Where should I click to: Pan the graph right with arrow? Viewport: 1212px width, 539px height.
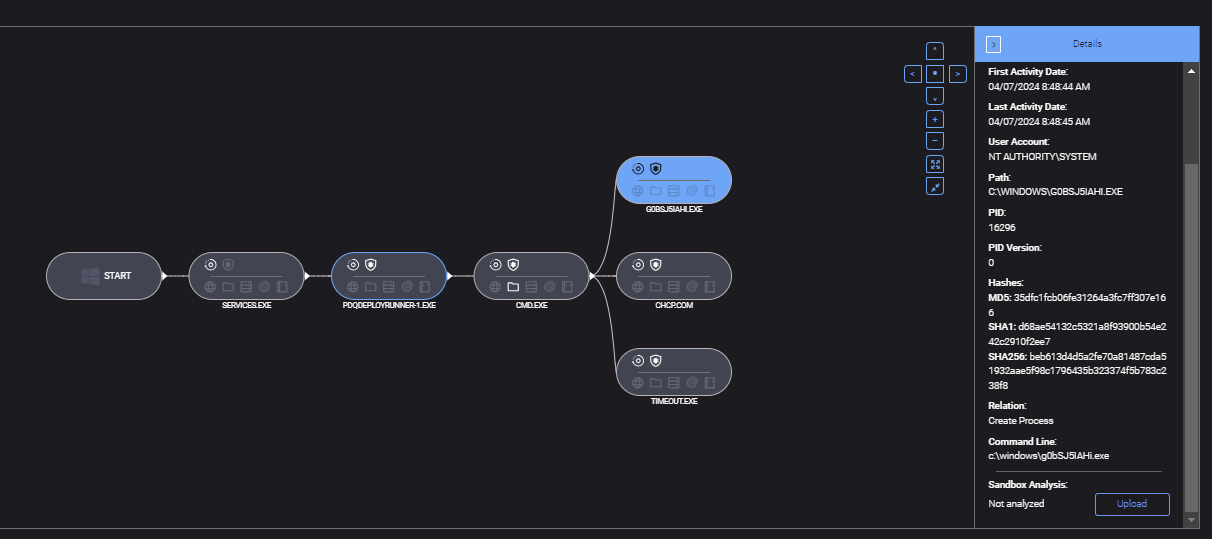pos(958,73)
